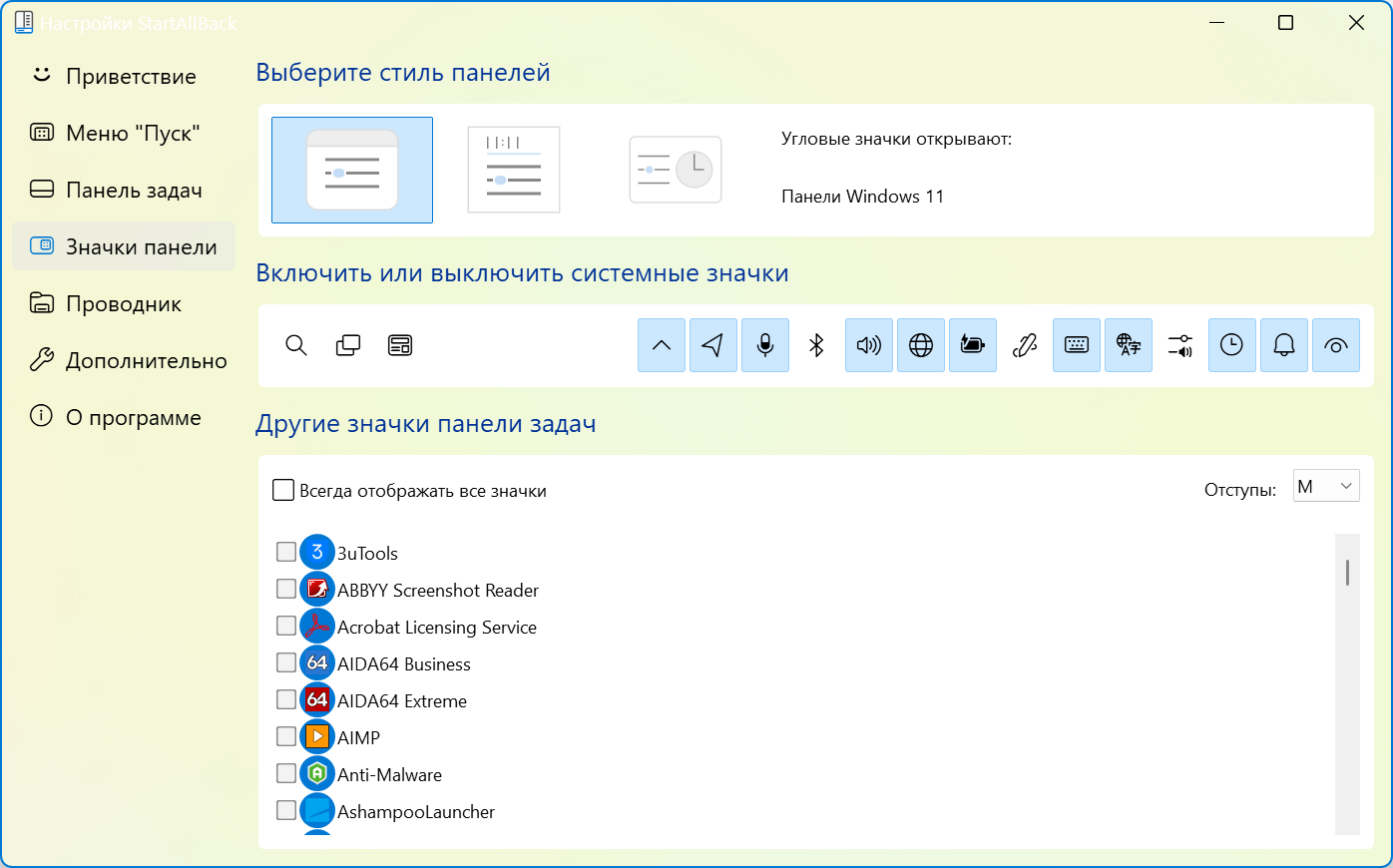Screen dimensions: 1393x868
Task: Toggle the location arrow system icon
Action: (x=713, y=345)
